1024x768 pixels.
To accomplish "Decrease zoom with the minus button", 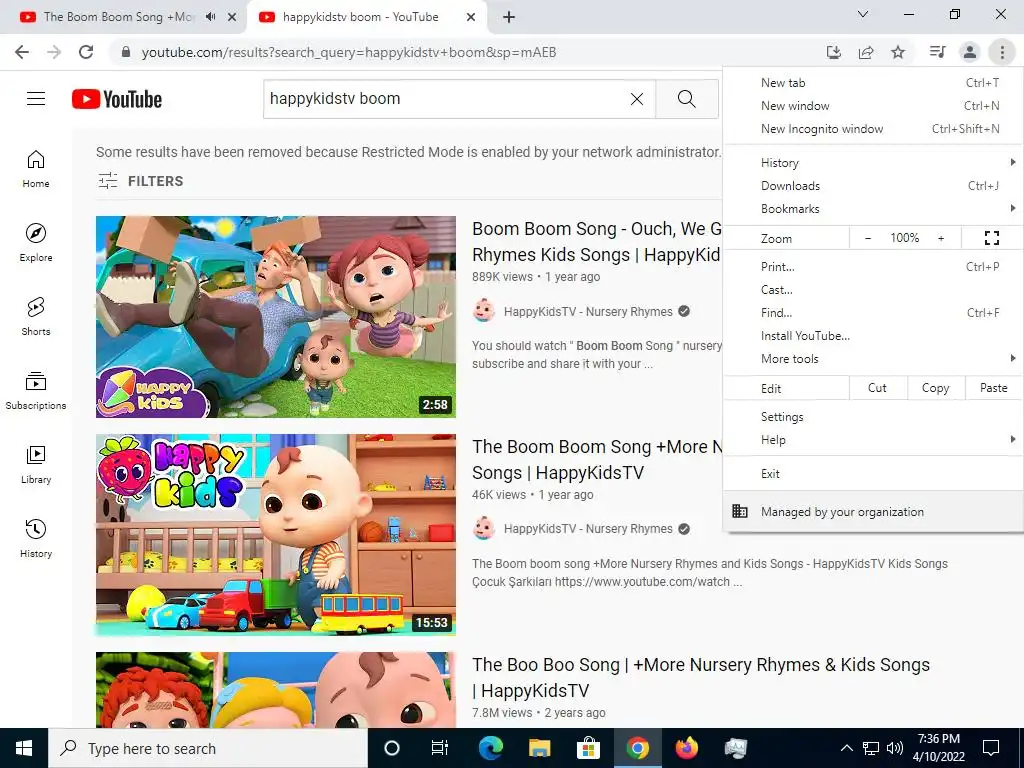I will (867, 238).
